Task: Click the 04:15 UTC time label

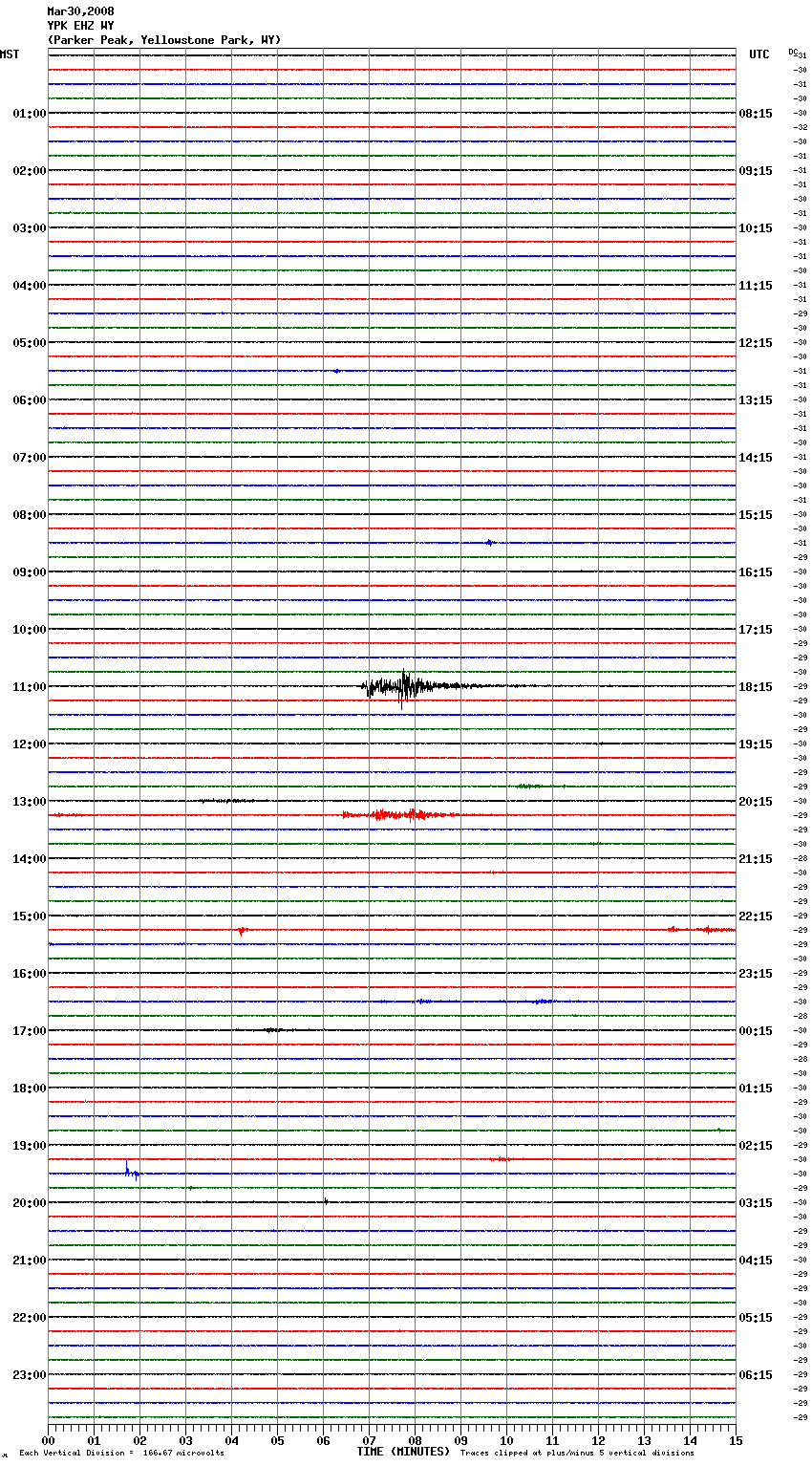Action: (x=756, y=1261)
